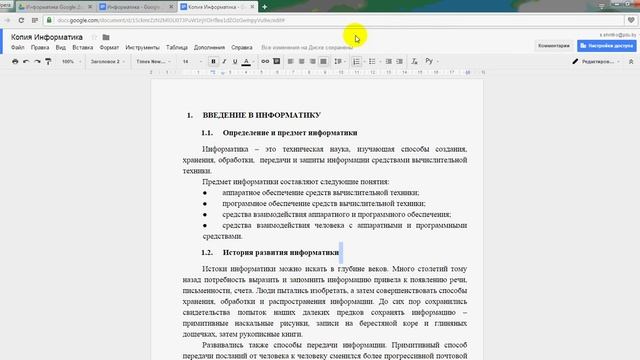The height and width of the screenshot is (360, 640).
Task: Expand the numbered list options arrow
Action: point(364,62)
